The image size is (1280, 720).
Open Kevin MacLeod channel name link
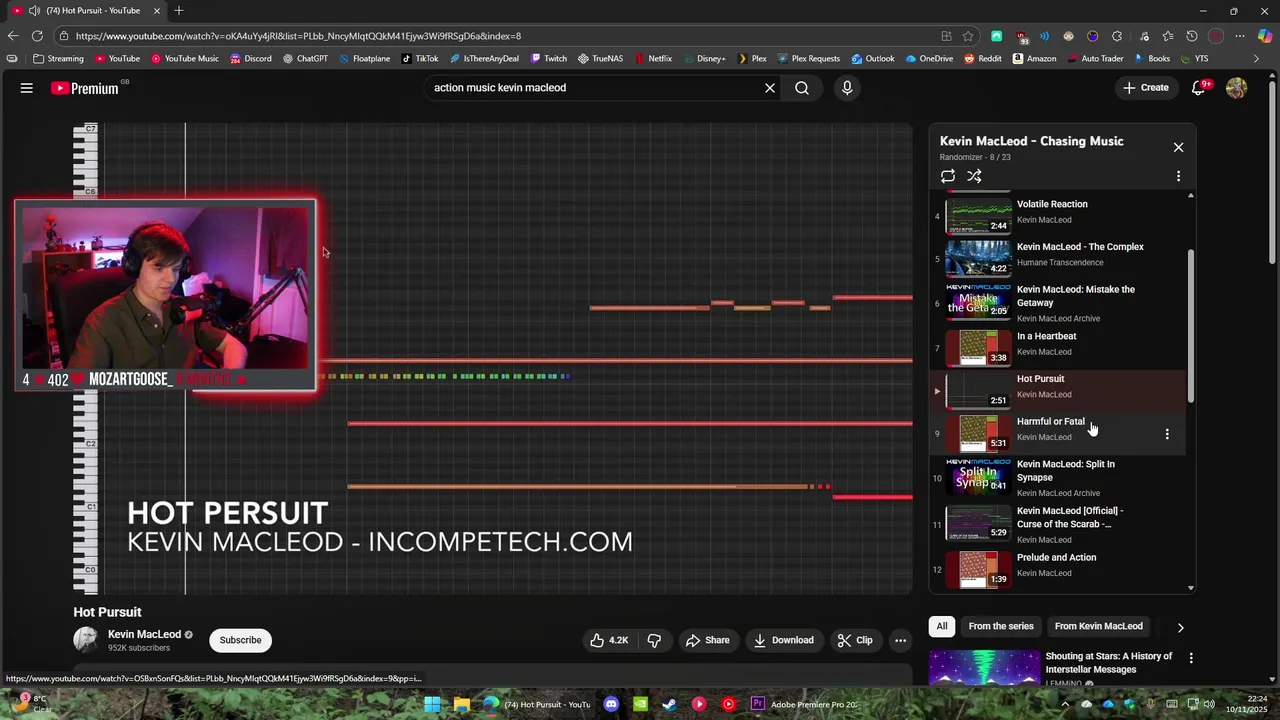click(x=144, y=634)
